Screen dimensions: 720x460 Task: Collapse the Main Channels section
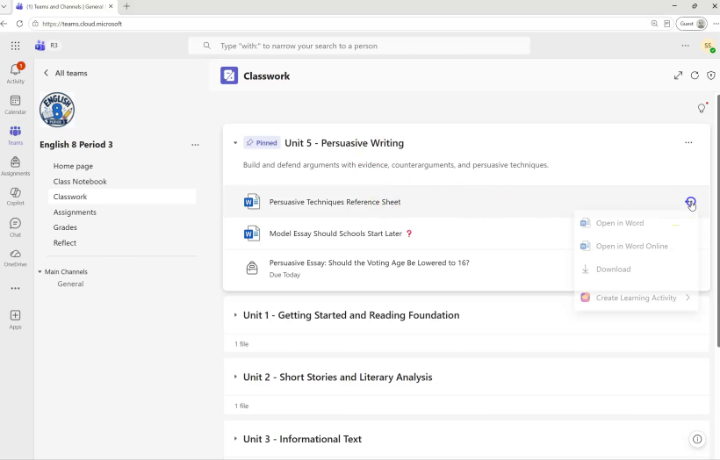coord(40,272)
